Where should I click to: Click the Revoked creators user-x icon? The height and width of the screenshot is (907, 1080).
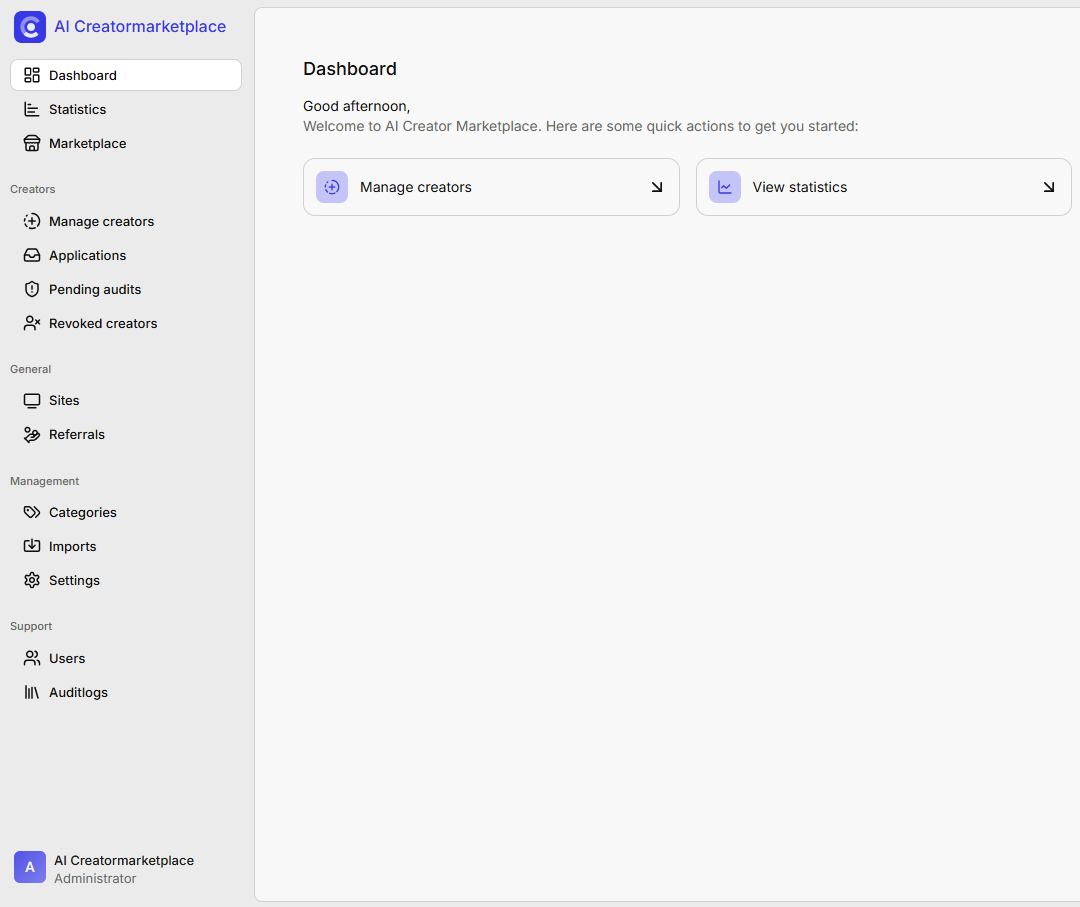(x=31, y=323)
